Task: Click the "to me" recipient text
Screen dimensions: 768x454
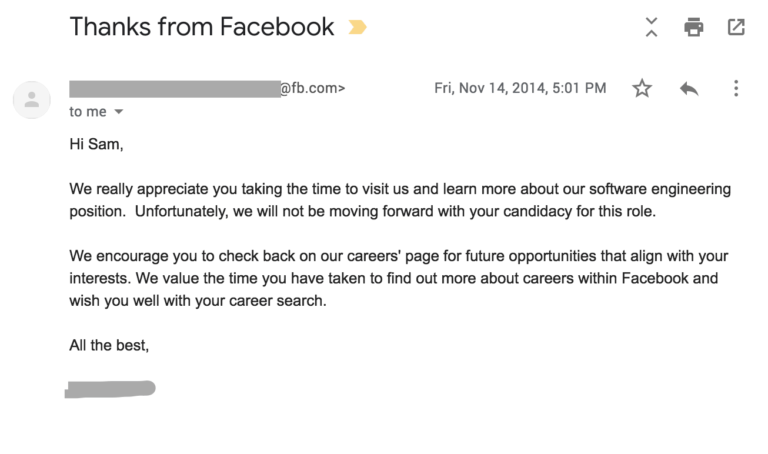Action: pos(88,112)
